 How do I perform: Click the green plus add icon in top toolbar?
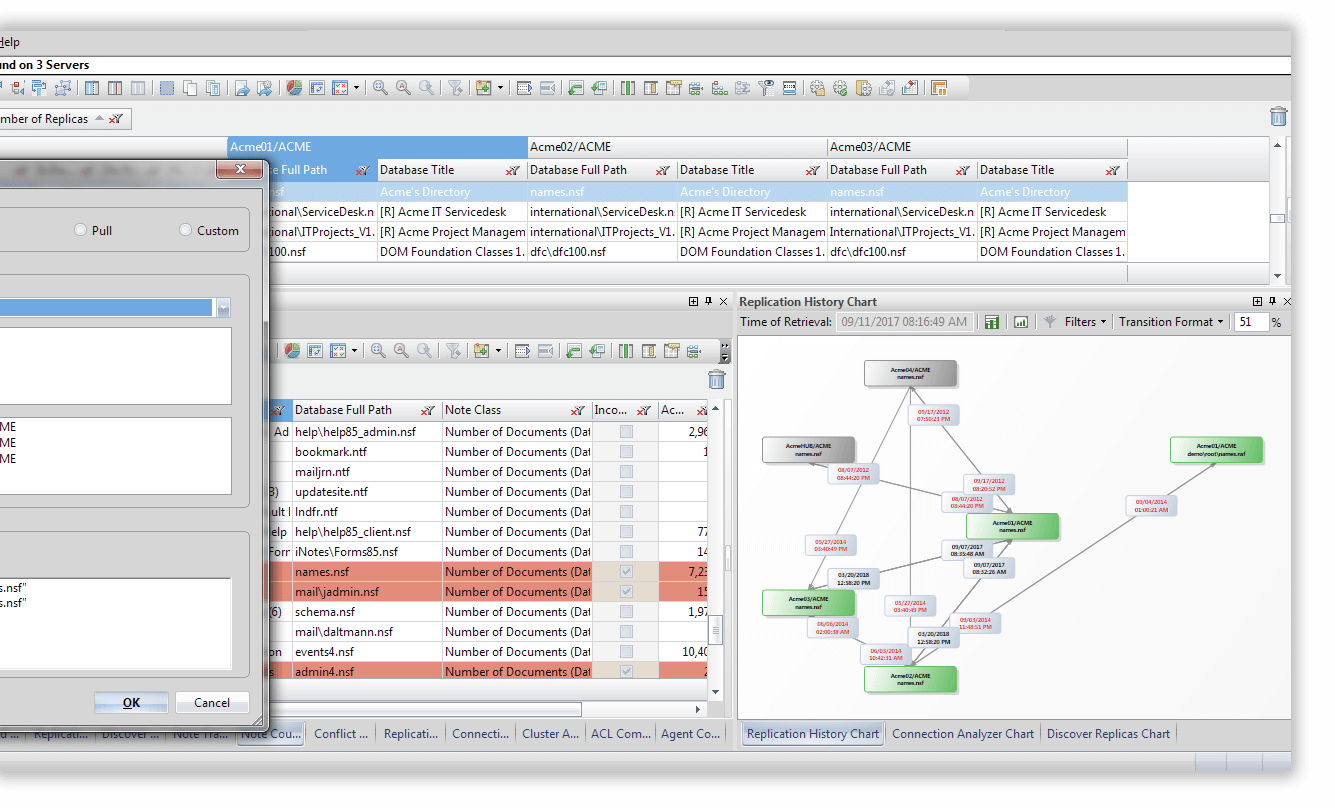(x=484, y=87)
